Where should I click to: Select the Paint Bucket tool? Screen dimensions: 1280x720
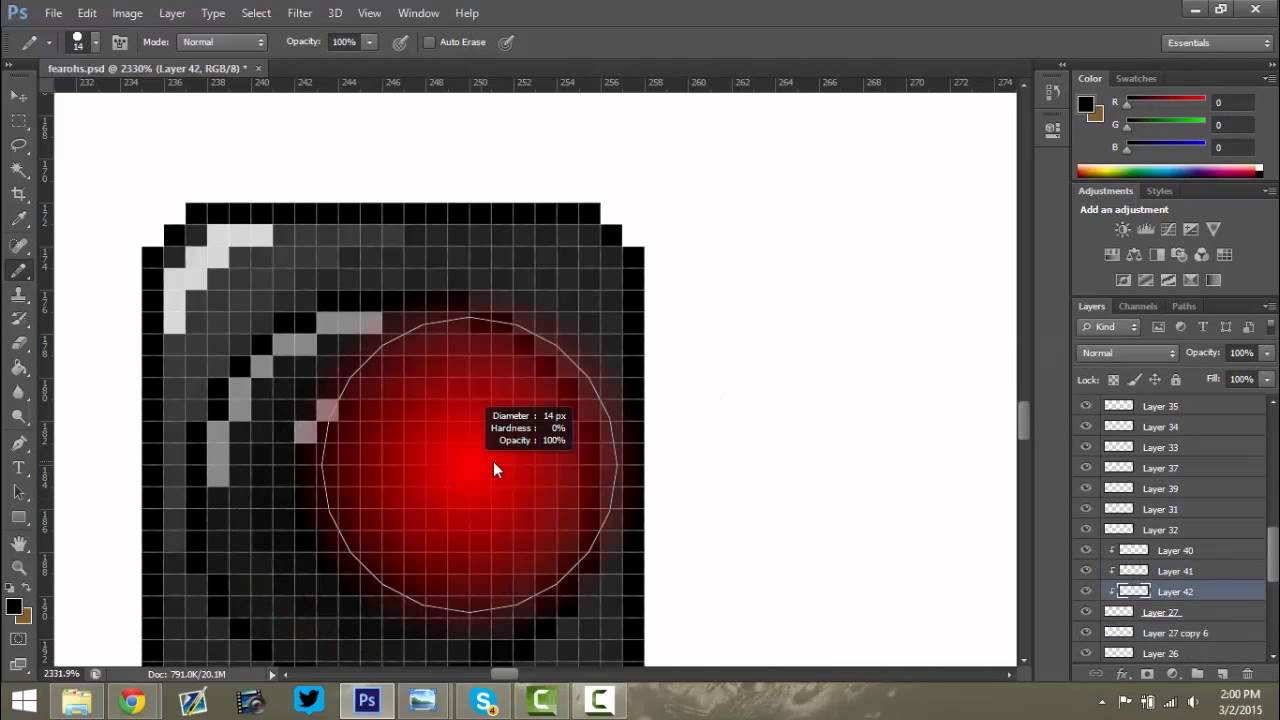tap(19, 369)
